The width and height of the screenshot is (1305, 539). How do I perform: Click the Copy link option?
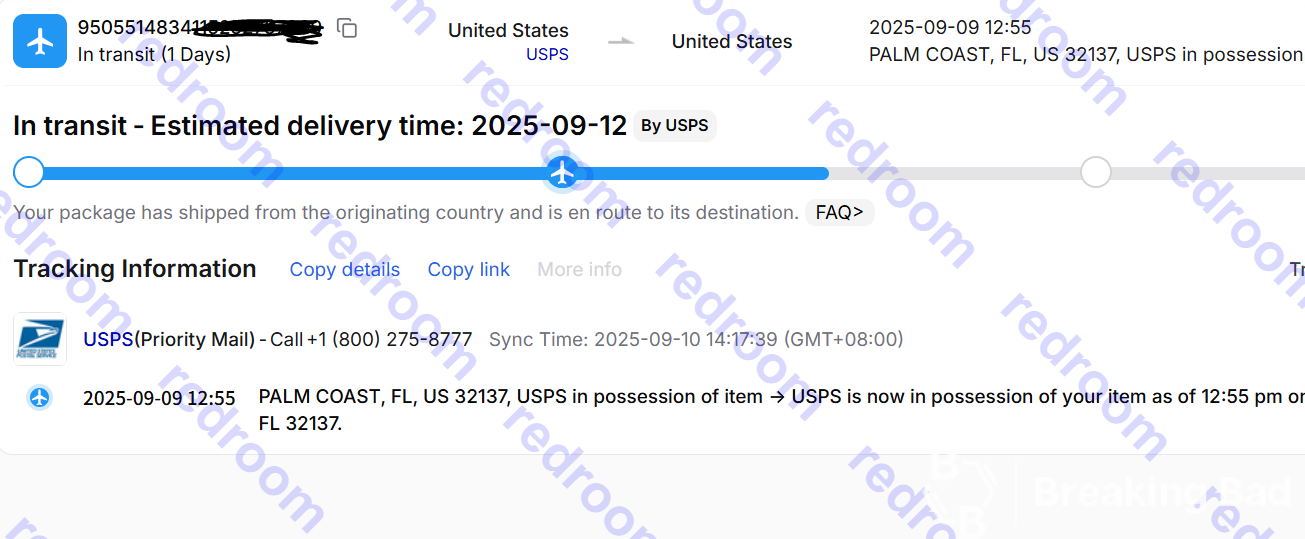pyautogui.click(x=468, y=270)
